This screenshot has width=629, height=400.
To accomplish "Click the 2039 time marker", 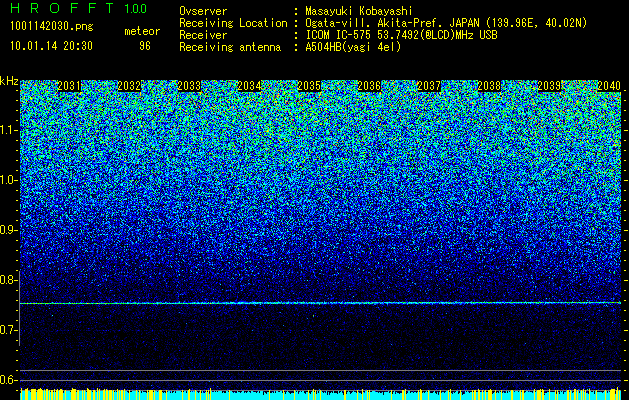I will coord(549,86).
